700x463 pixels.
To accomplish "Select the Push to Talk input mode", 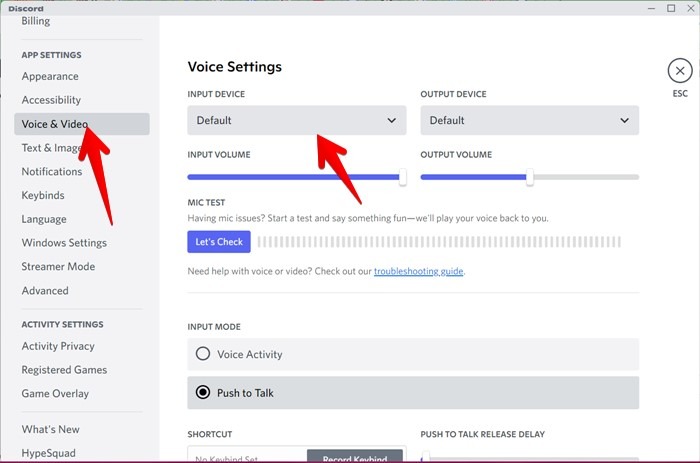I will pyautogui.click(x=413, y=393).
